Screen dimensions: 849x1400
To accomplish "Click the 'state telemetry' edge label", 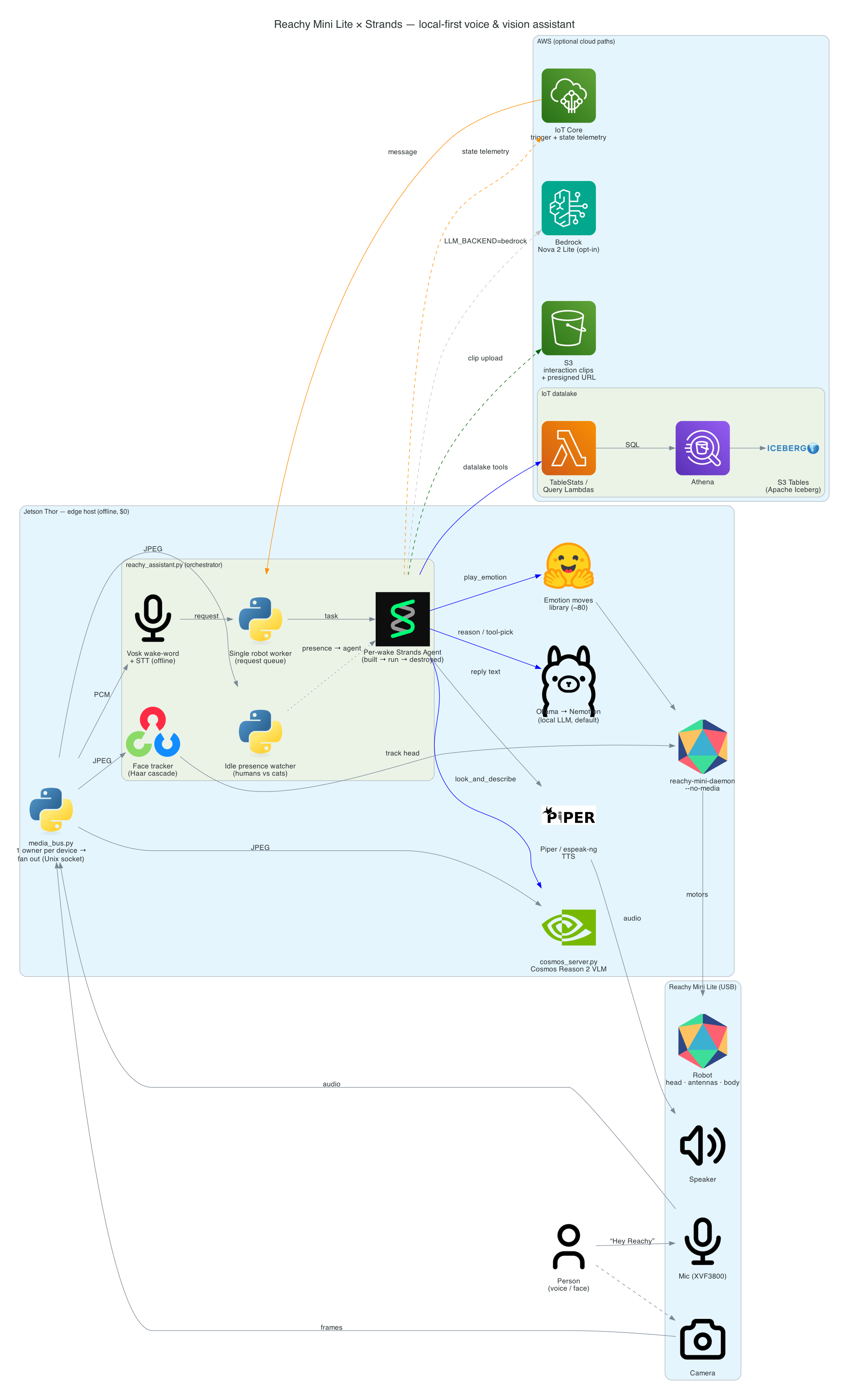I will [x=485, y=151].
